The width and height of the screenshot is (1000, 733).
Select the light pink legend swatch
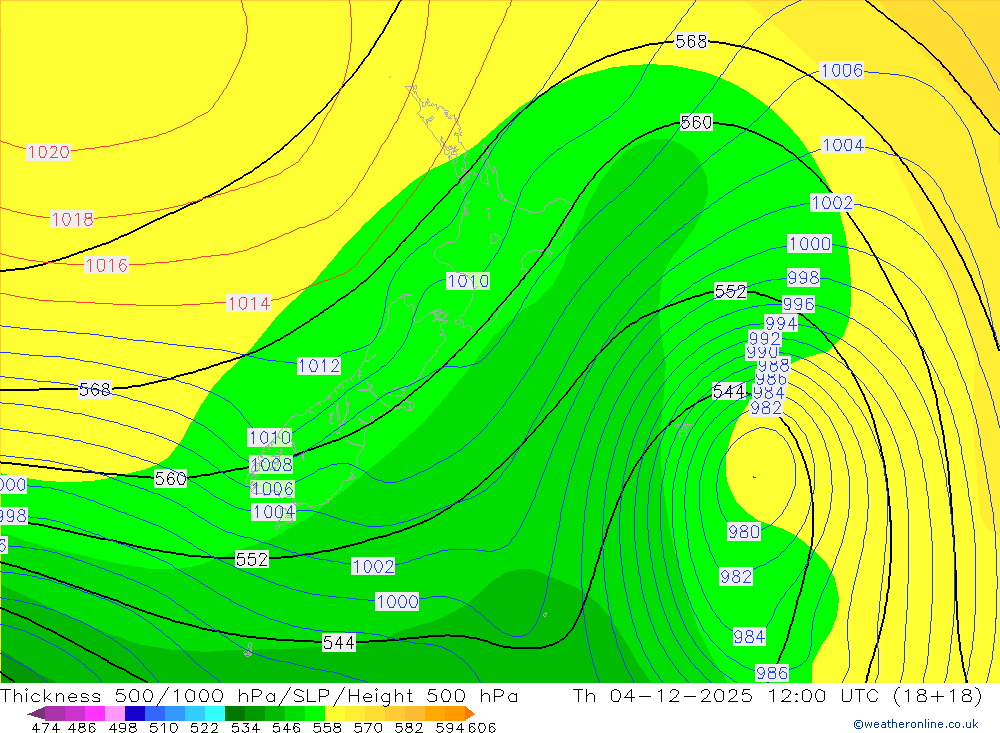tap(115, 713)
